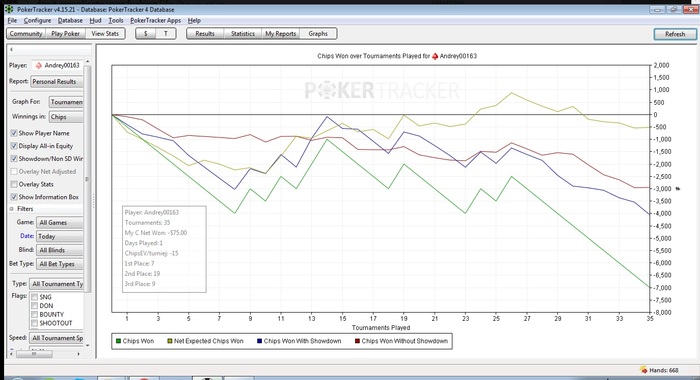Click the Hands: 668 status text

(x=664, y=370)
